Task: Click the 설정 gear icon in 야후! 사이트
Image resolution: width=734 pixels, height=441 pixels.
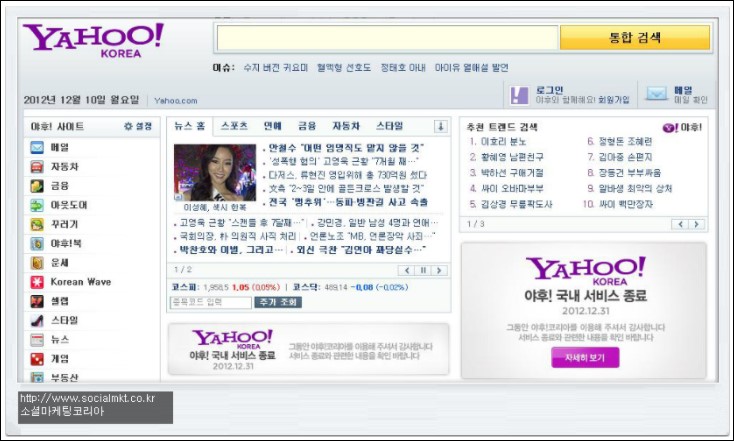Action: click(128, 126)
